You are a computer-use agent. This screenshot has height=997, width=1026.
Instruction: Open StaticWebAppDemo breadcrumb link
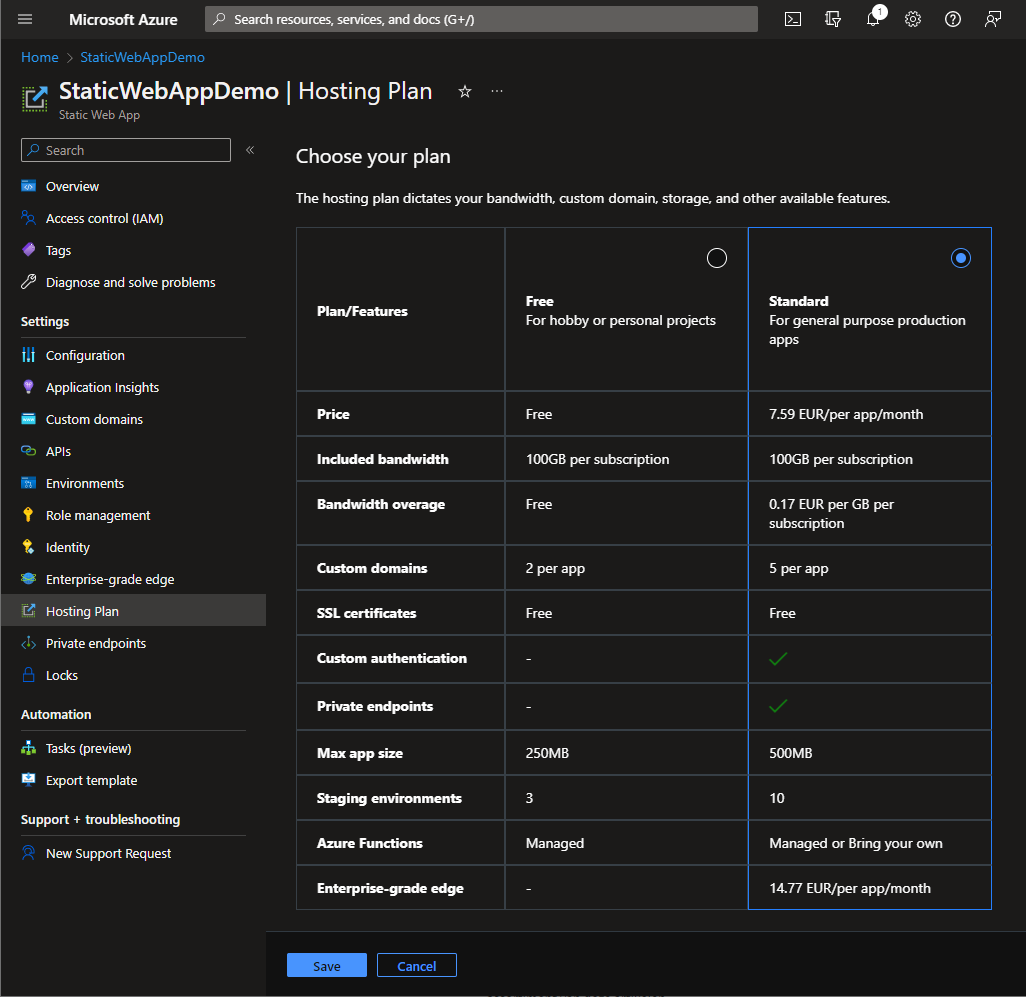coord(142,57)
